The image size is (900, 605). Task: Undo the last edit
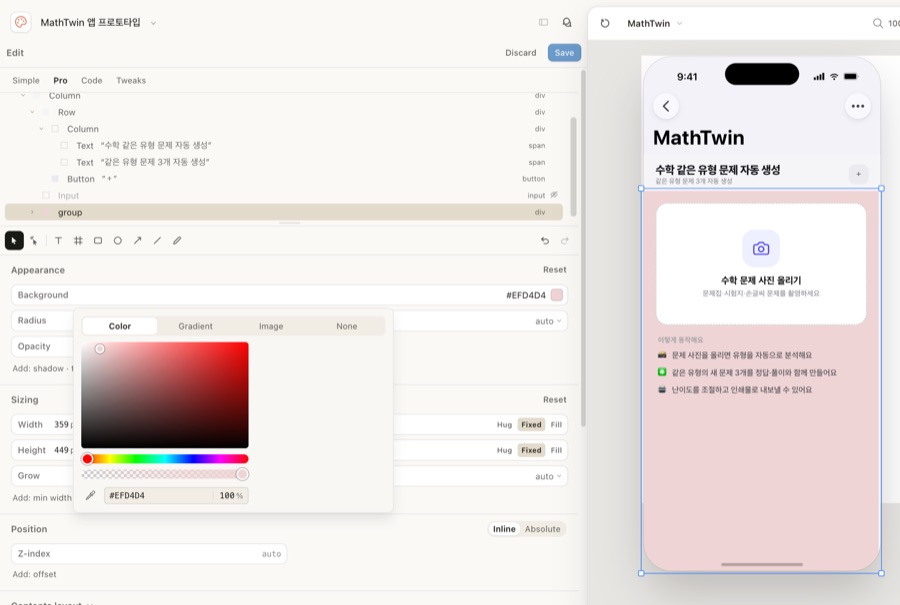click(x=545, y=241)
